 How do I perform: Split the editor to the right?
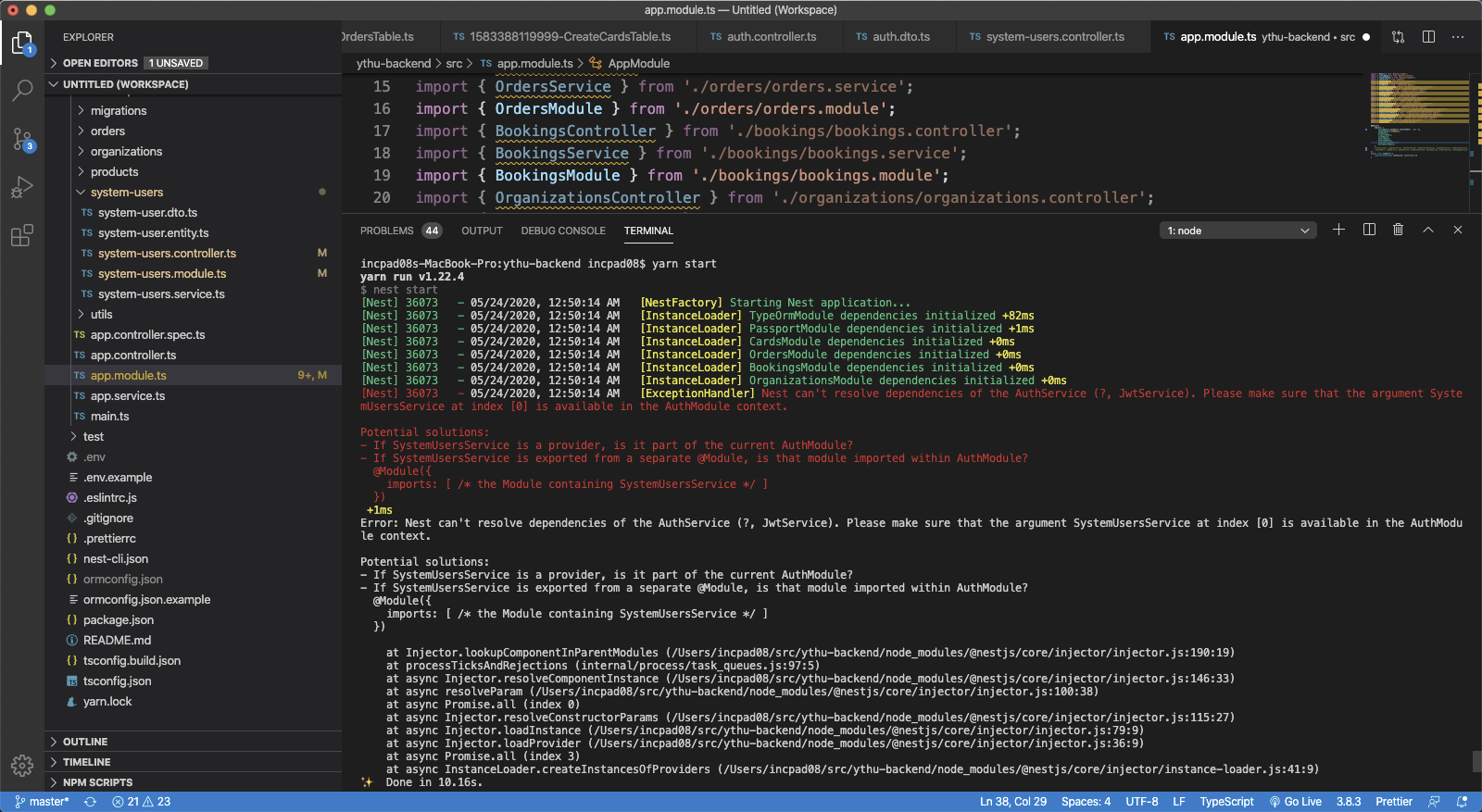coord(1428,37)
